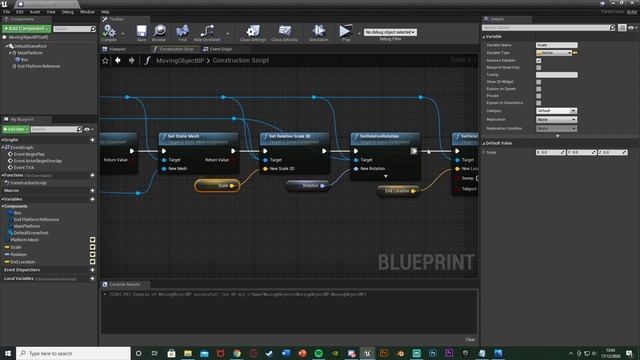
Task: Enable Expose to Cinematics checkbox
Action: point(538,102)
